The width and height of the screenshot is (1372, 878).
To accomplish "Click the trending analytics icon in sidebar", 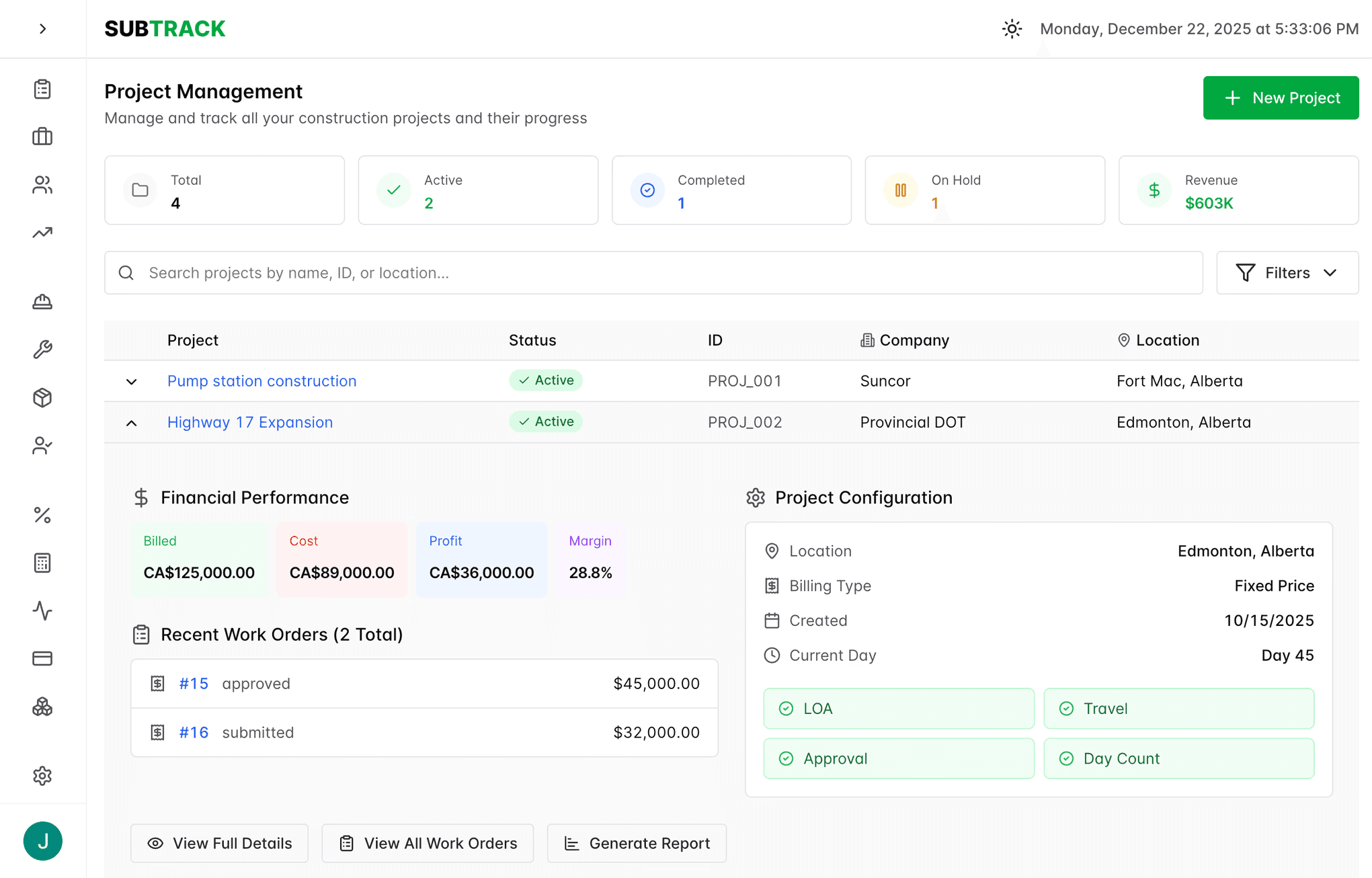I will tap(42, 232).
